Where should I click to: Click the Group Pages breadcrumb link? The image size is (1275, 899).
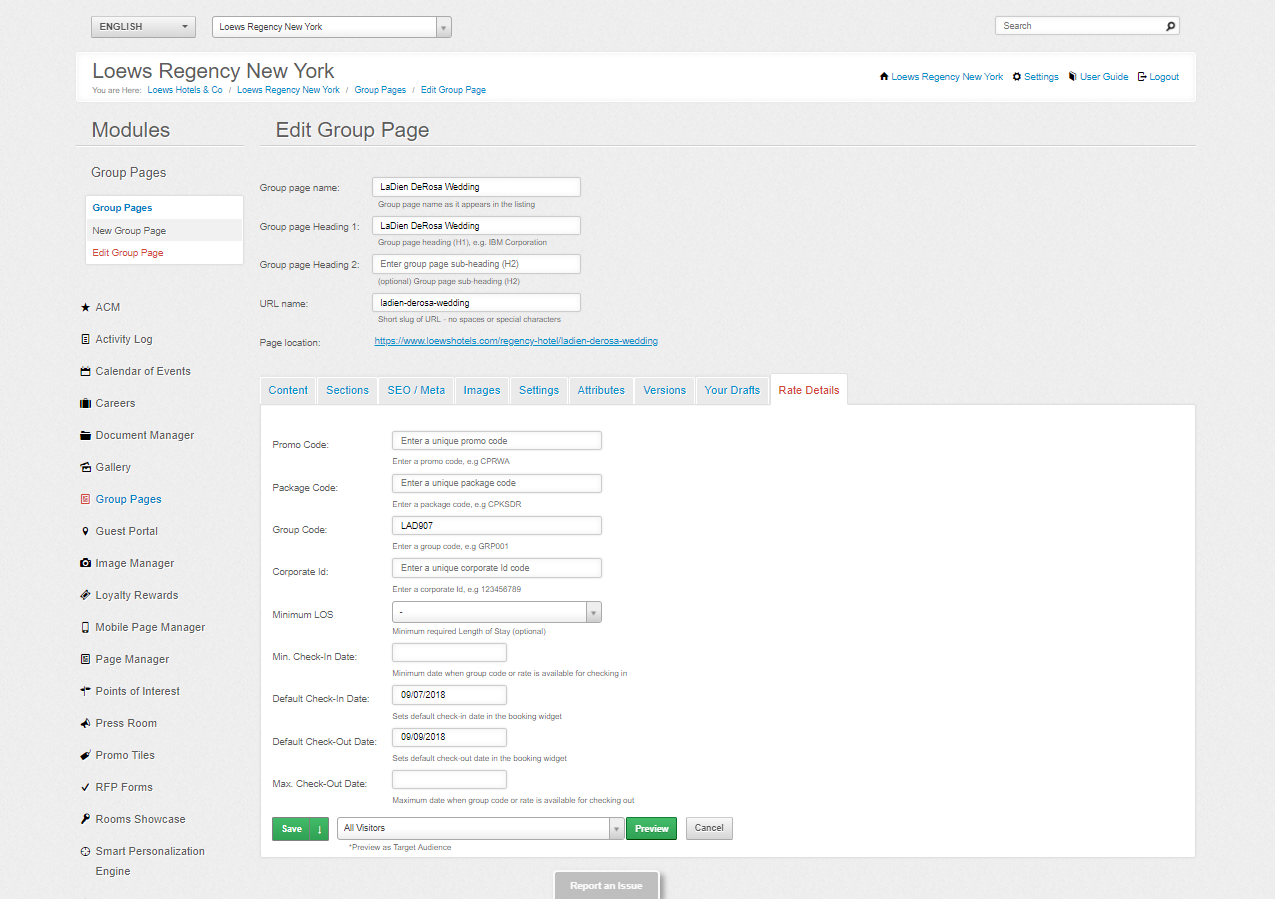[x=380, y=90]
